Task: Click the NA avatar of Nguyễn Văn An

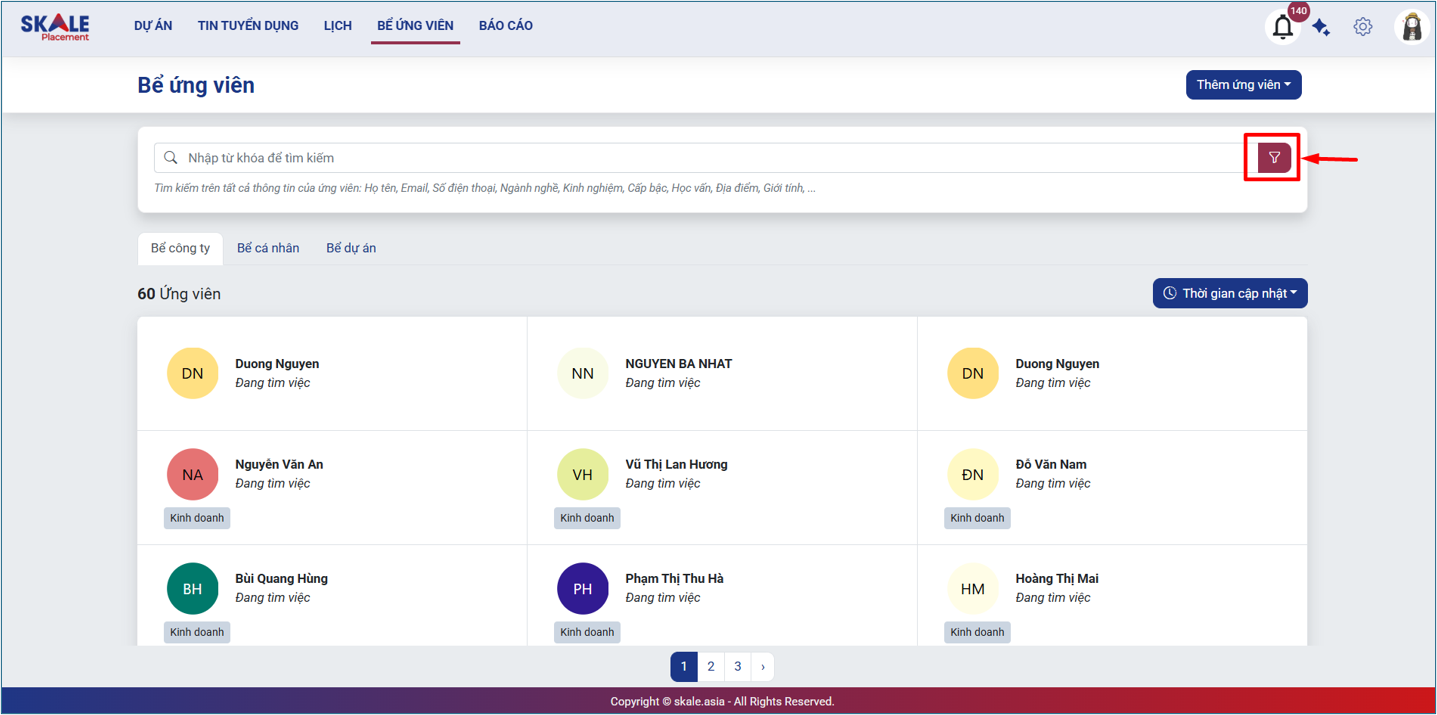Action: (192, 474)
